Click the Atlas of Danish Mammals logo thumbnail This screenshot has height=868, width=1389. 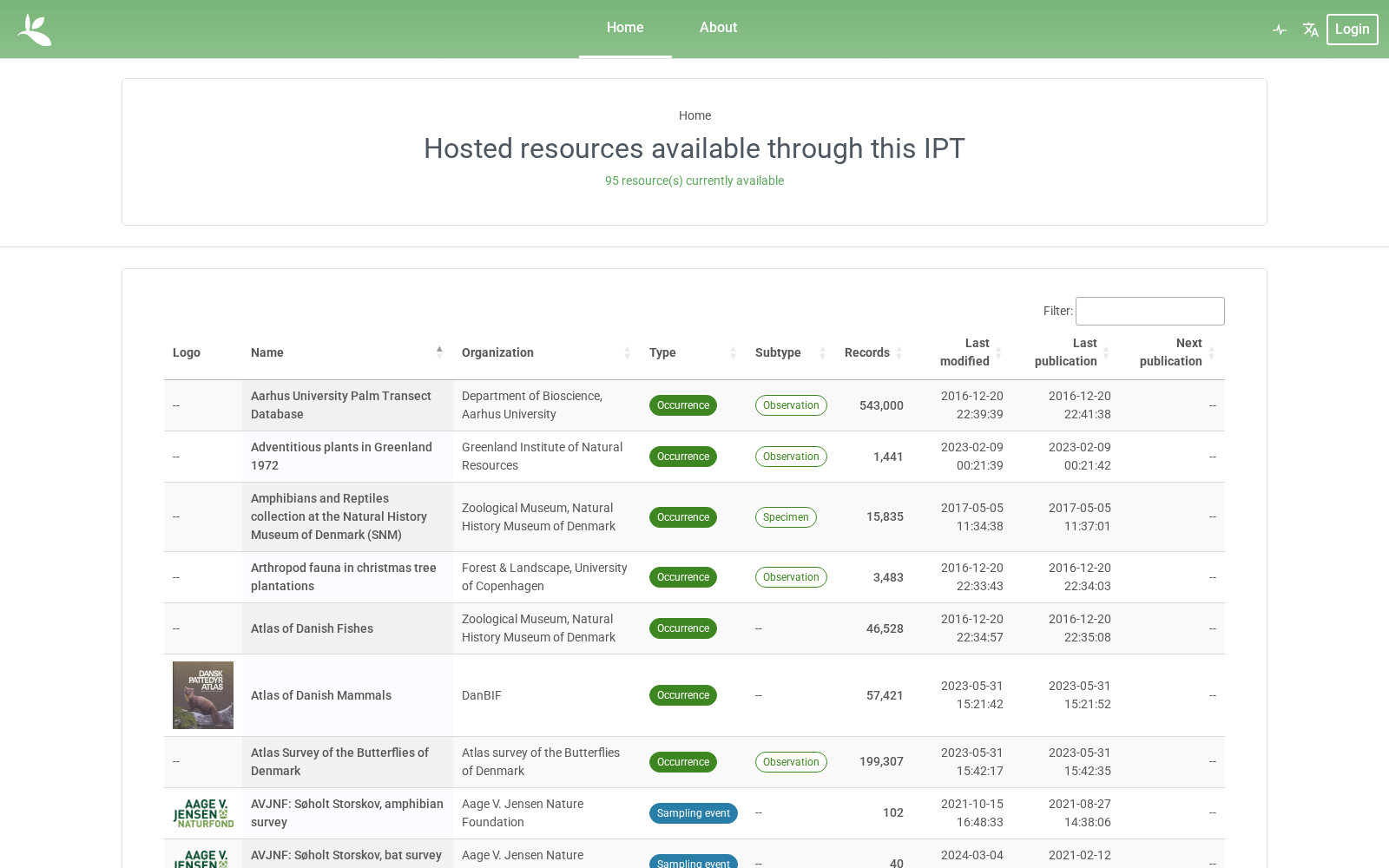(203, 695)
